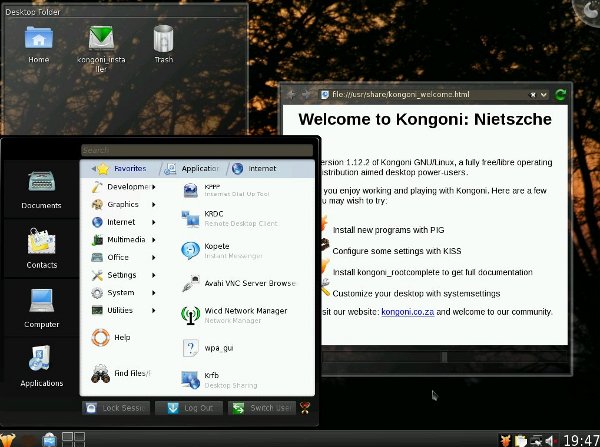Click the browser horizontal scrollbar handle
600x447 pixels.
[444, 357]
